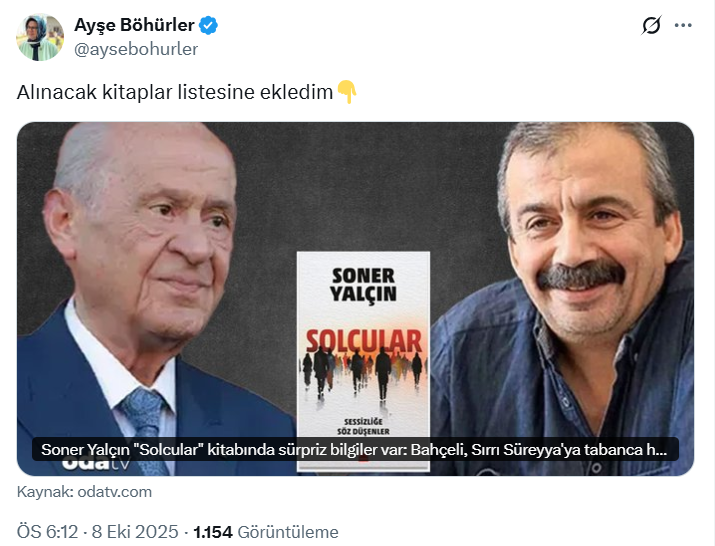This screenshot has height=546, width=715.
Task: Click the Sessizliğe Söz Düşenler subtitle
Action: (363, 426)
